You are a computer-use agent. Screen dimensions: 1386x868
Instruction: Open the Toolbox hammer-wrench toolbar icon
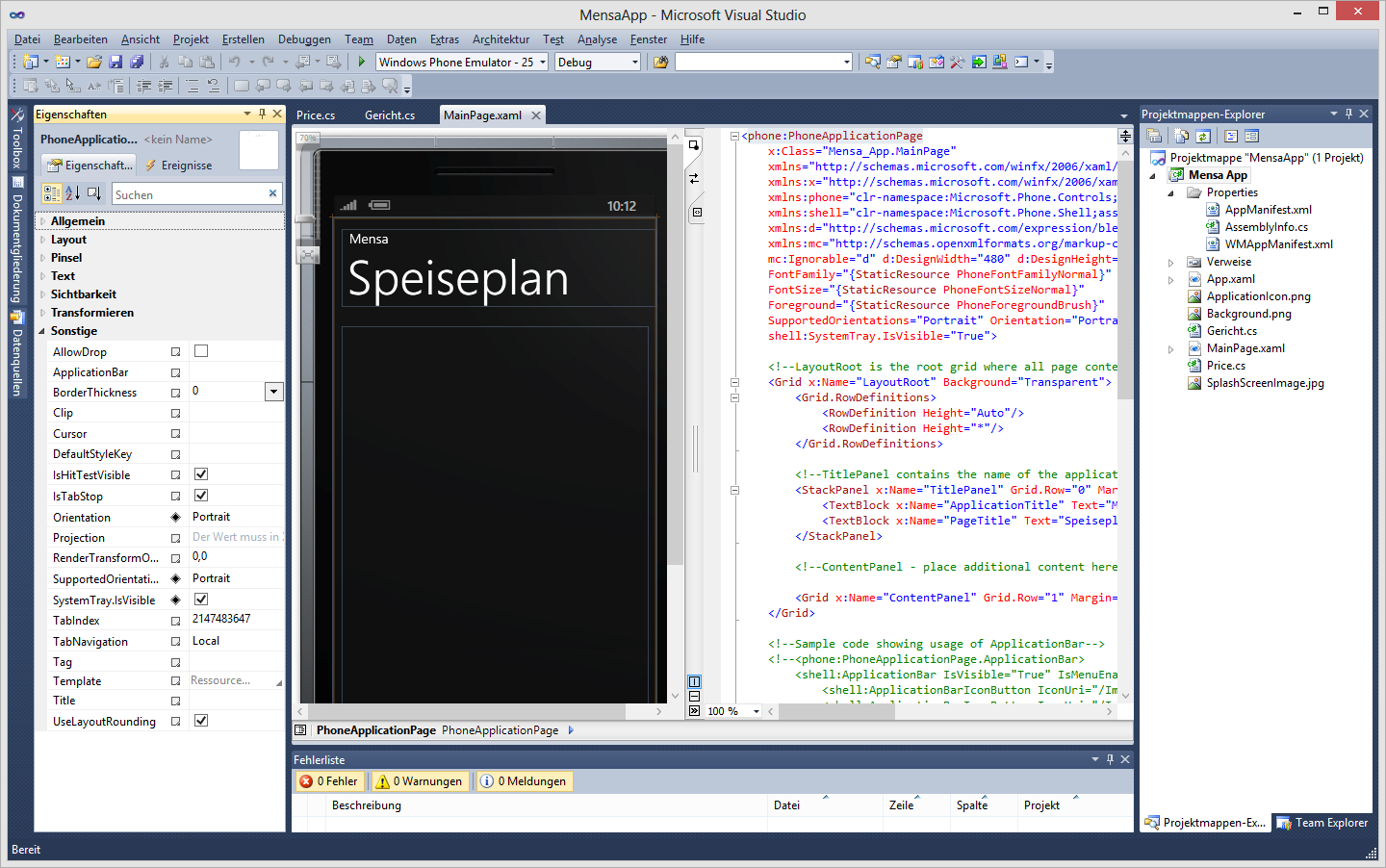tap(958, 62)
